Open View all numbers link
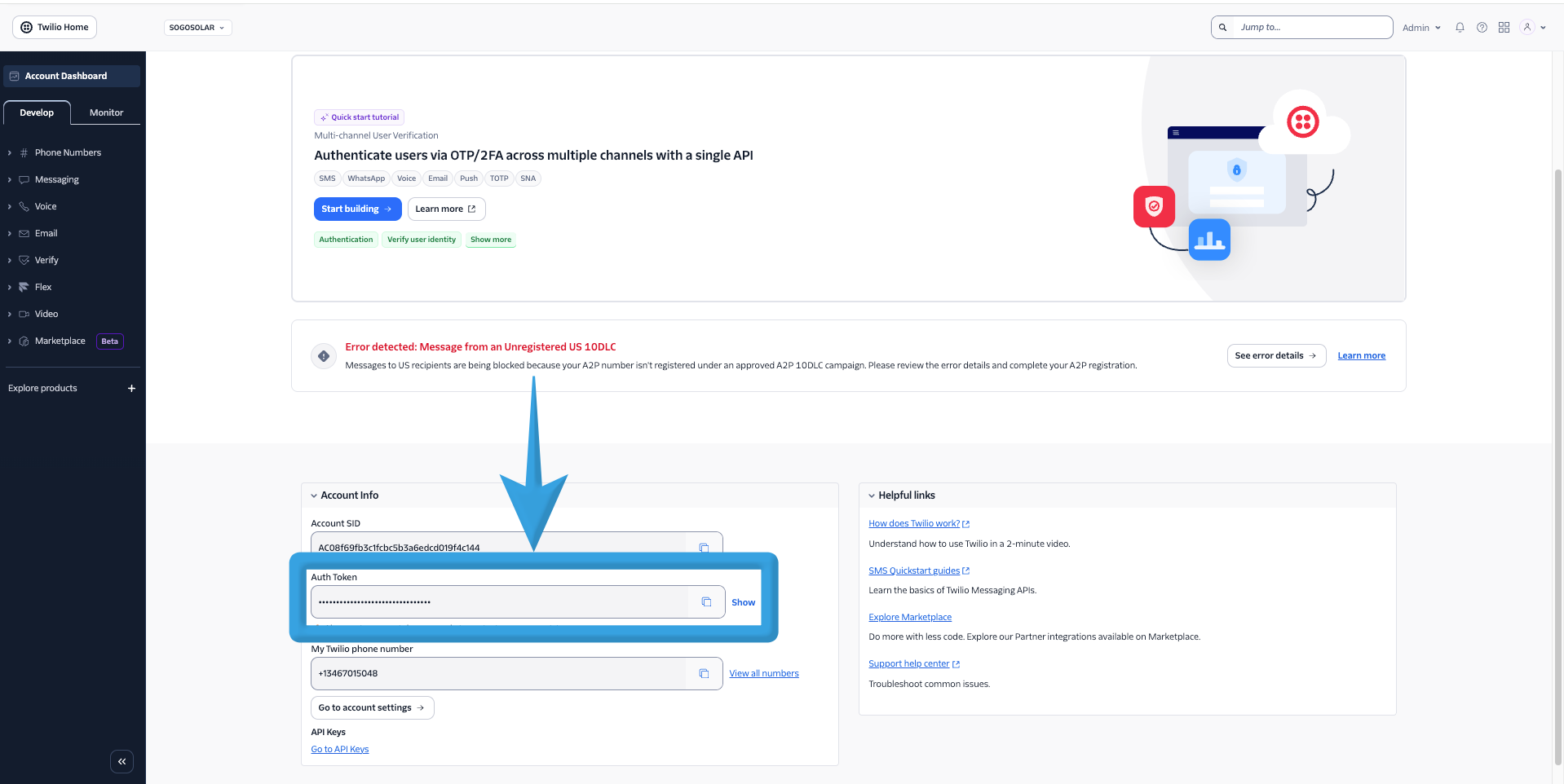This screenshot has width=1564, height=784. pos(763,673)
